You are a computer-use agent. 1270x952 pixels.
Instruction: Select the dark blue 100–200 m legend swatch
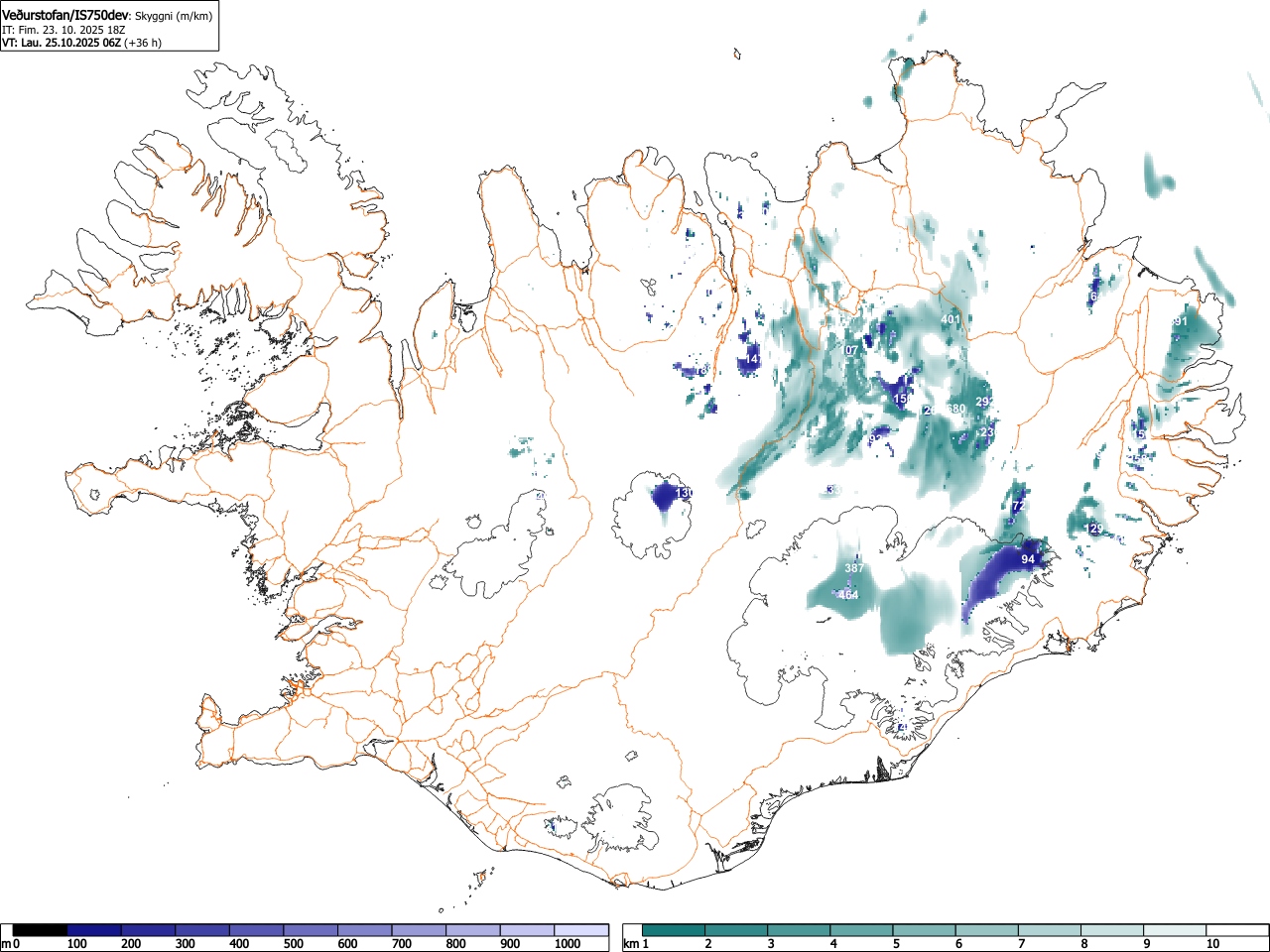click(x=94, y=930)
